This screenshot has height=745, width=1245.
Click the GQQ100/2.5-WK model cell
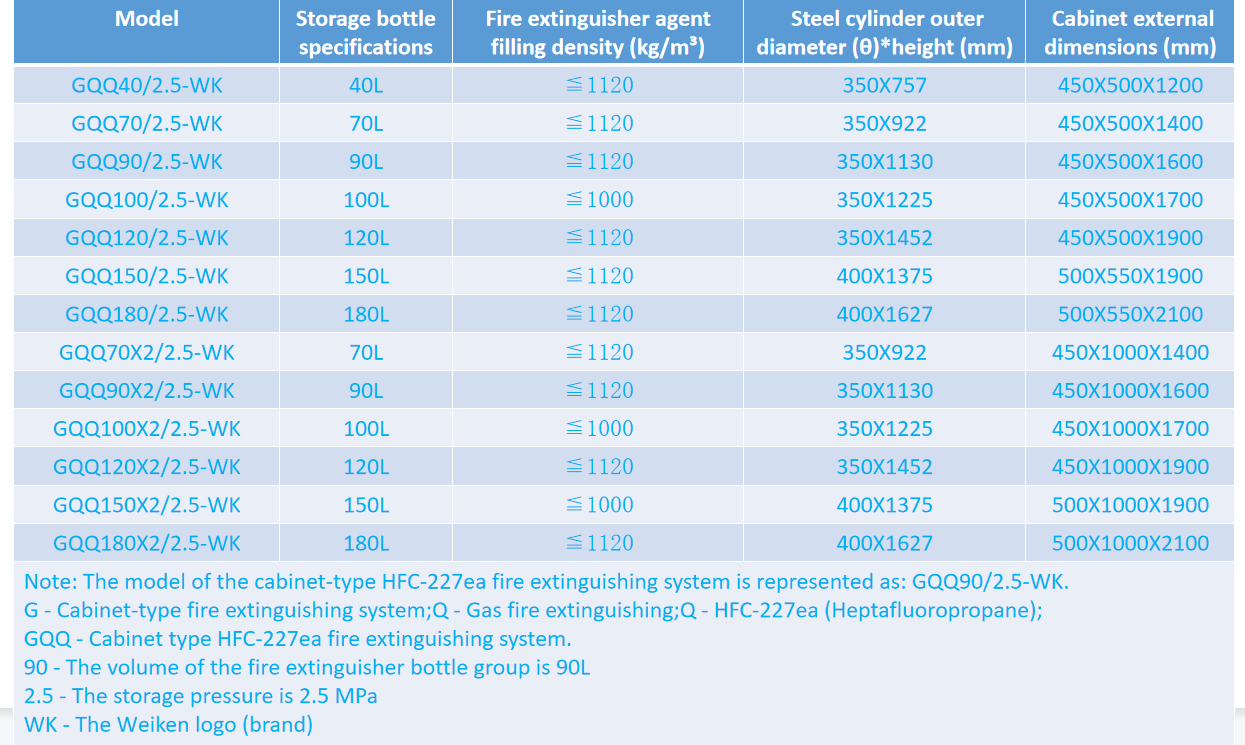(147, 200)
